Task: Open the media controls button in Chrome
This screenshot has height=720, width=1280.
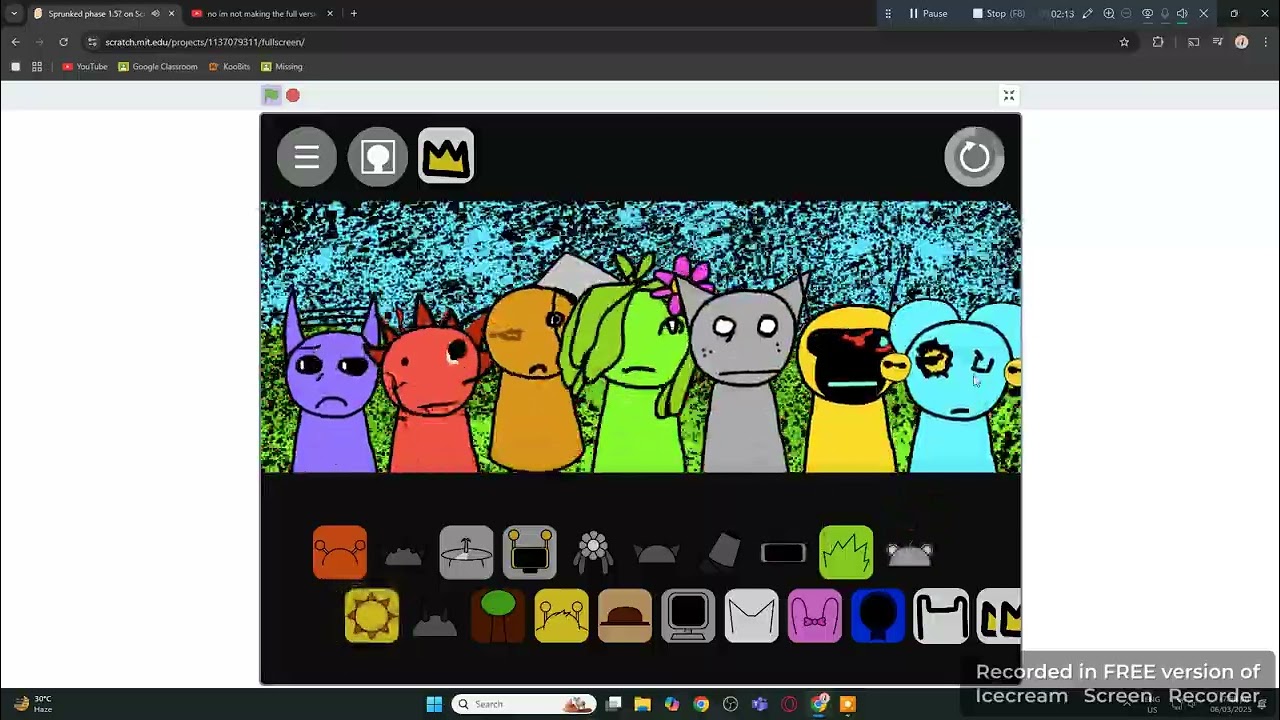Action: pos(1217,42)
